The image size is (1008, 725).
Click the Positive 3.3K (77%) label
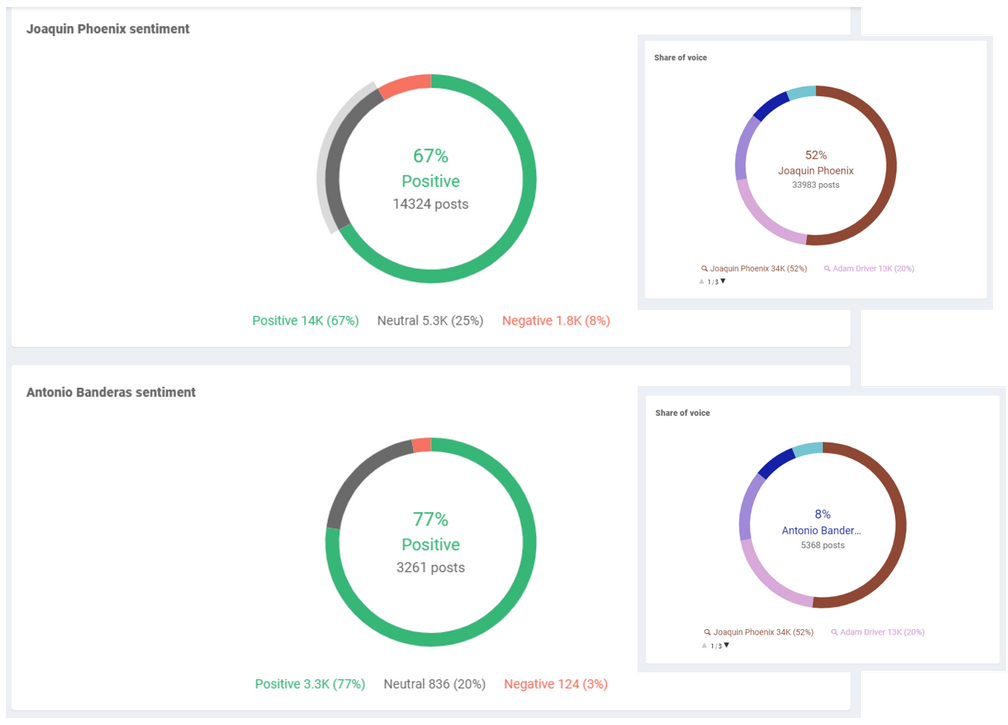(x=310, y=683)
